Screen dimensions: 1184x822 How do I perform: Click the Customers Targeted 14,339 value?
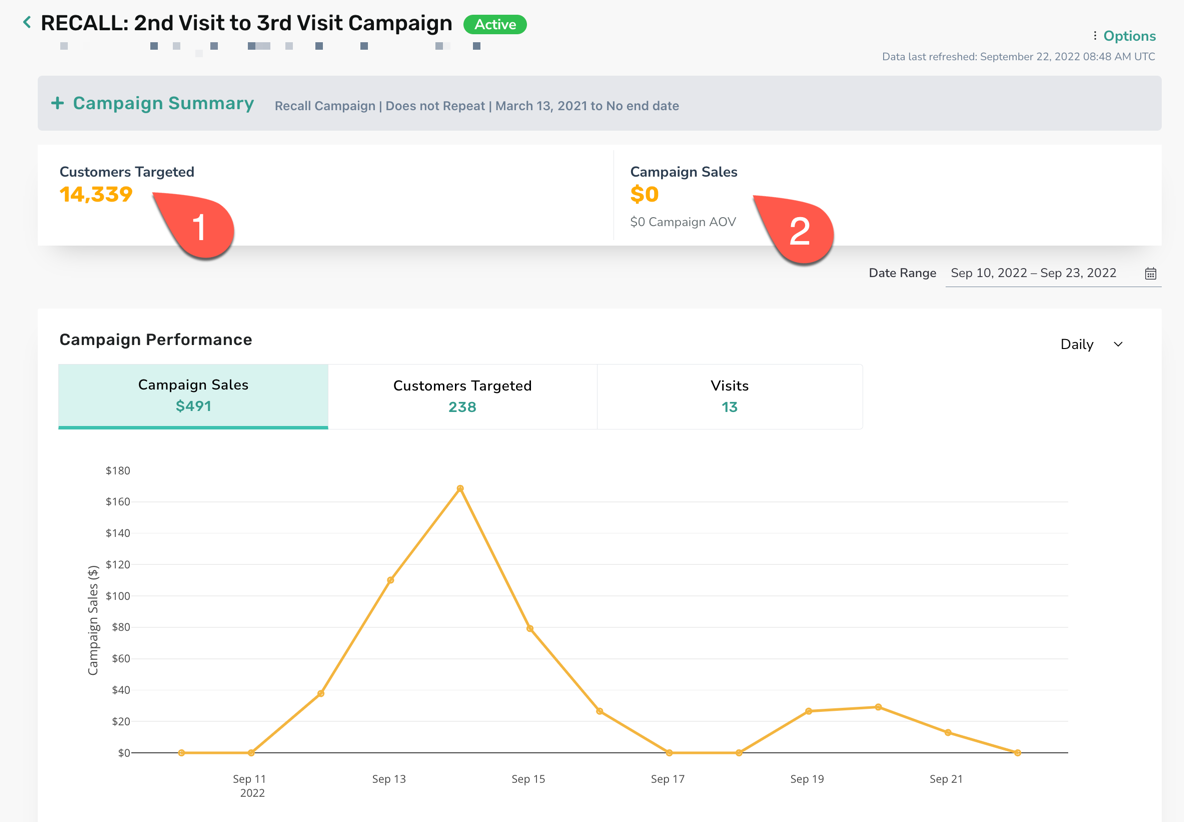(x=96, y=194)
